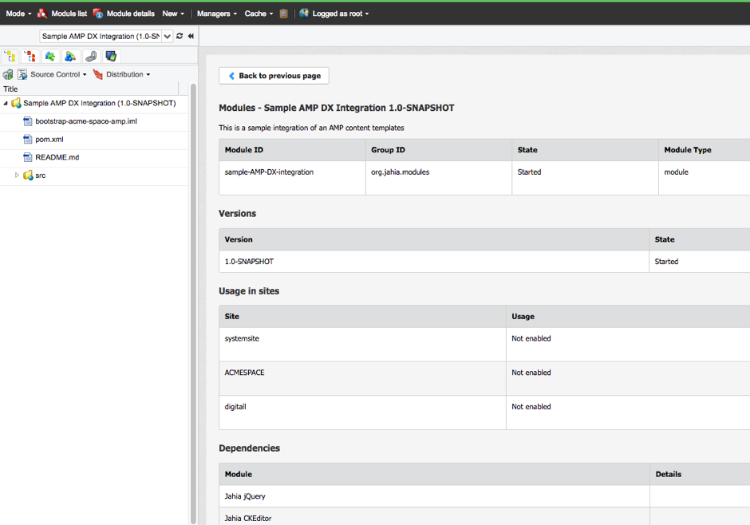Click the Module details info icon
Viewport: 750px width, 525px height.
point(98,13)
